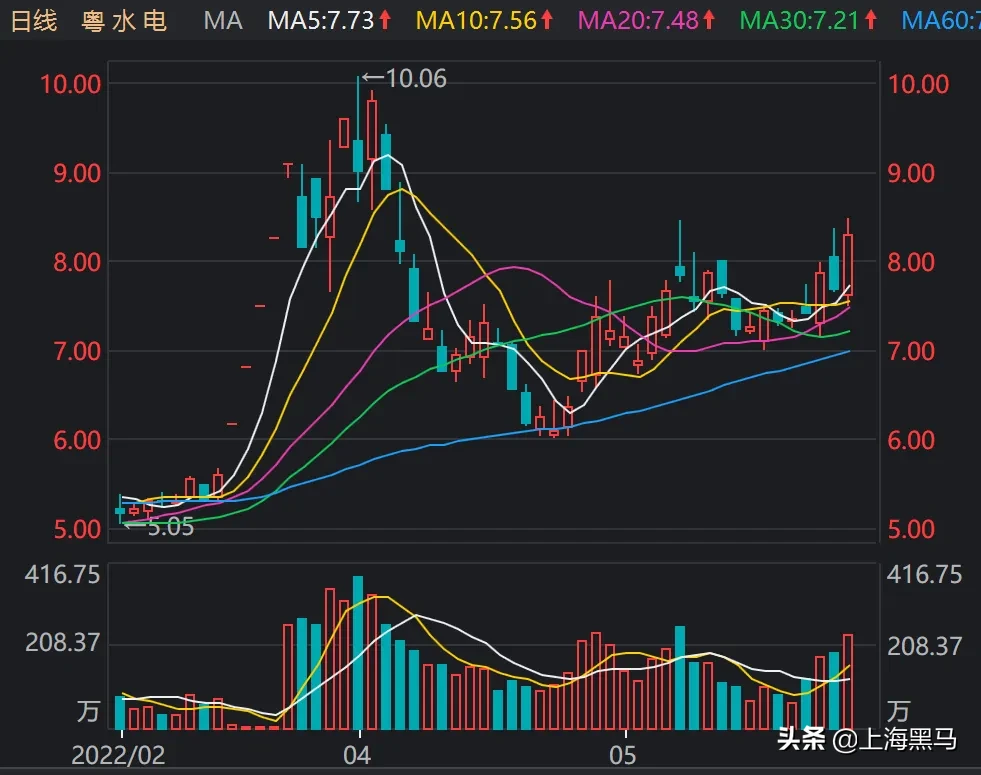
Task: Click the 05 month axis marker
Action: (623, 755)
